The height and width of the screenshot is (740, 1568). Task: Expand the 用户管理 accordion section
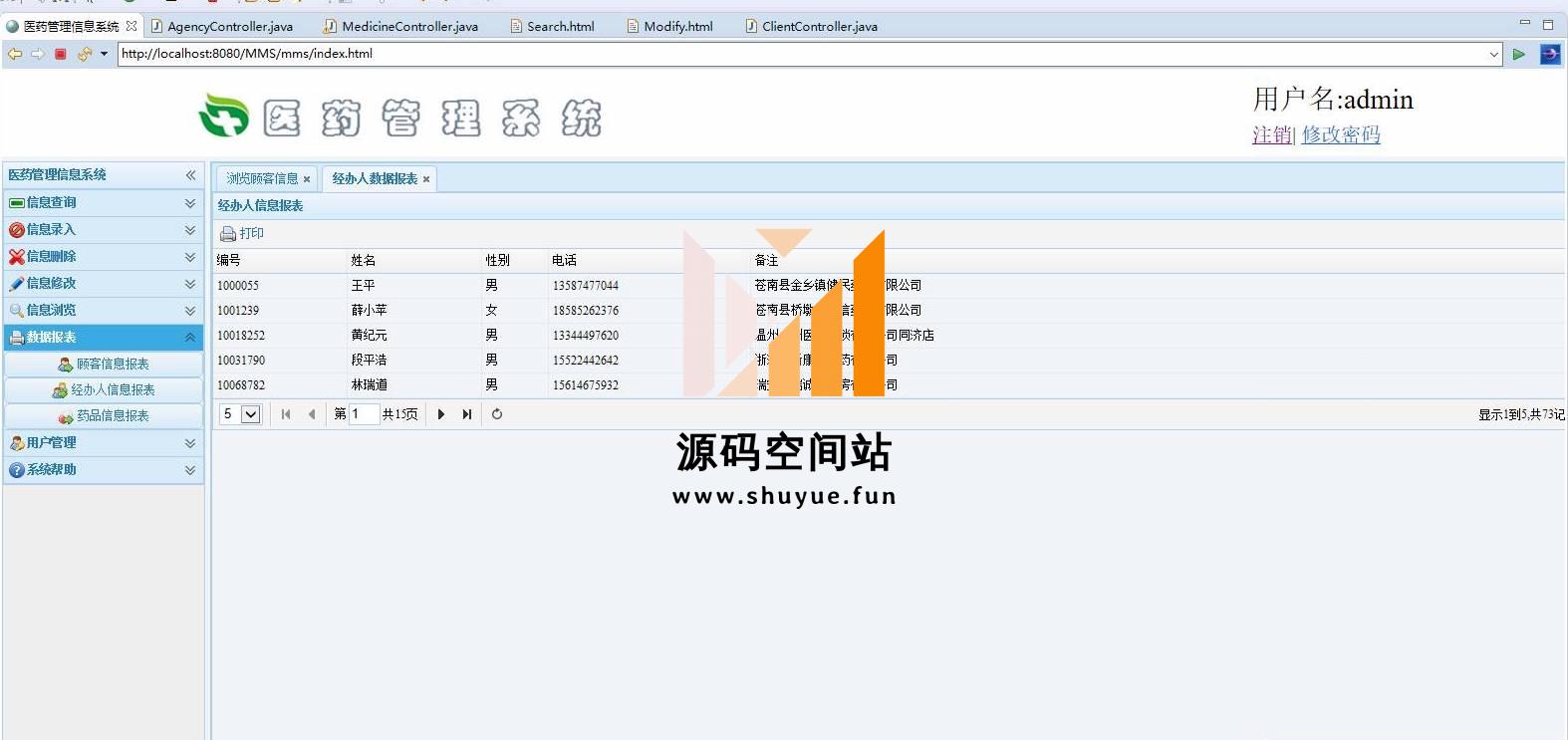point(189,443)
